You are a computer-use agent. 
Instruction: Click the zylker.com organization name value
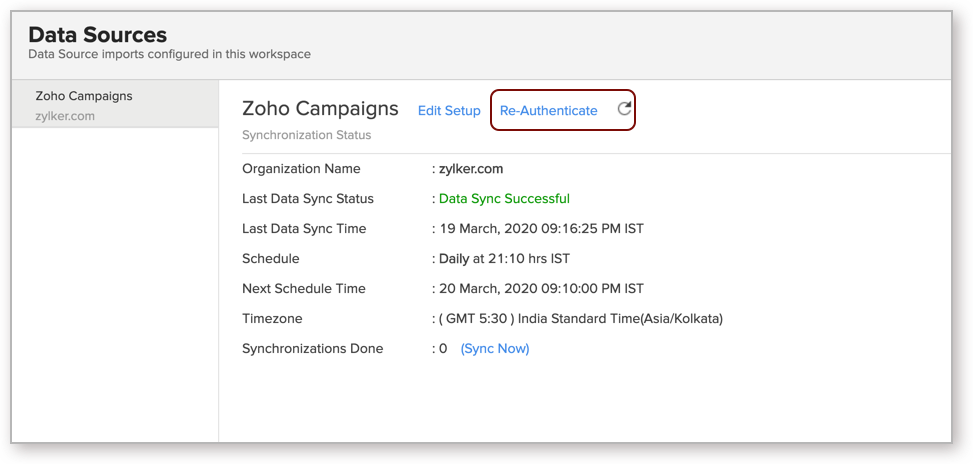[474, 169]
